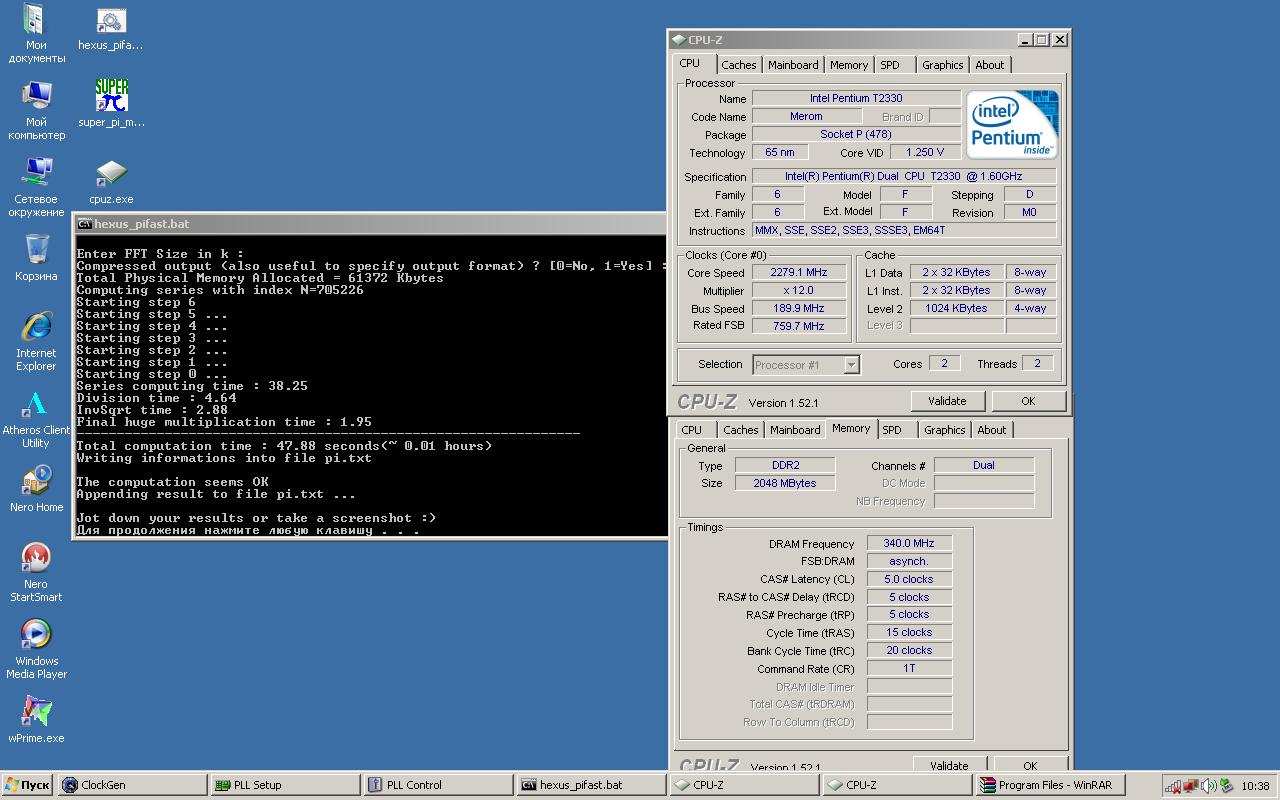Open the hexus_pifast desktop shortcut
This screenshot has width=1280, height=800.
[111, 28]
